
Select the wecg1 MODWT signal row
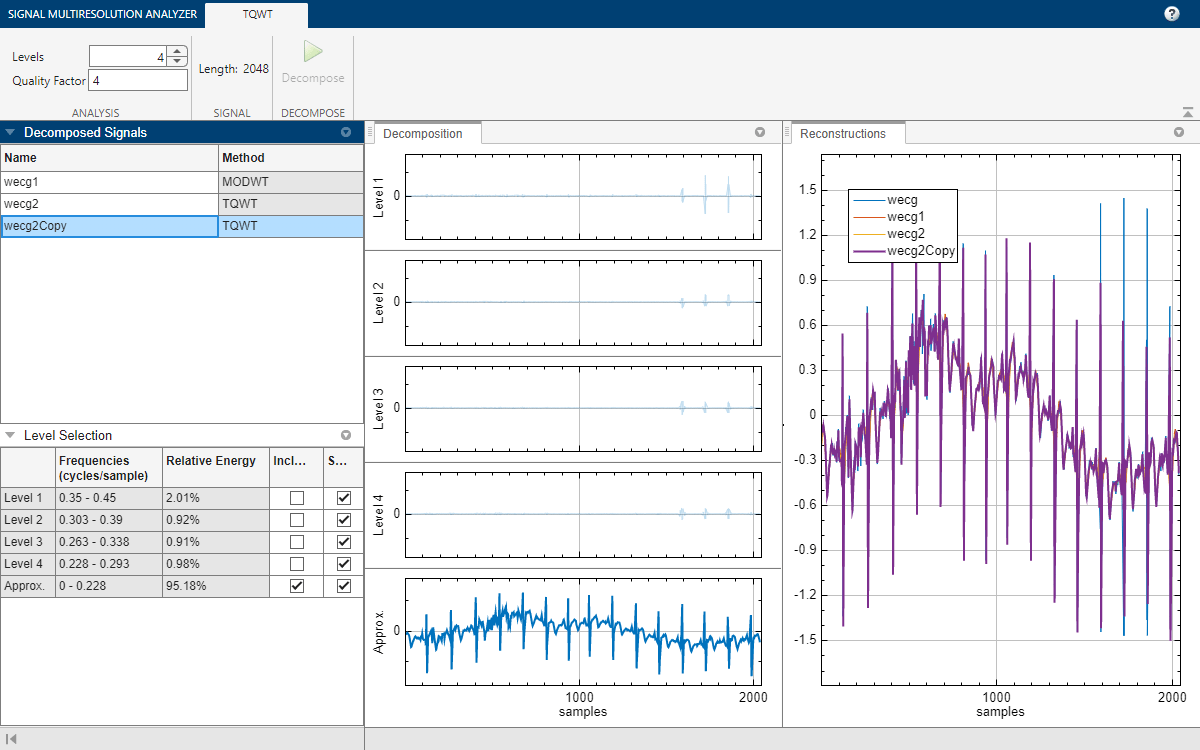tap(110, 182)
